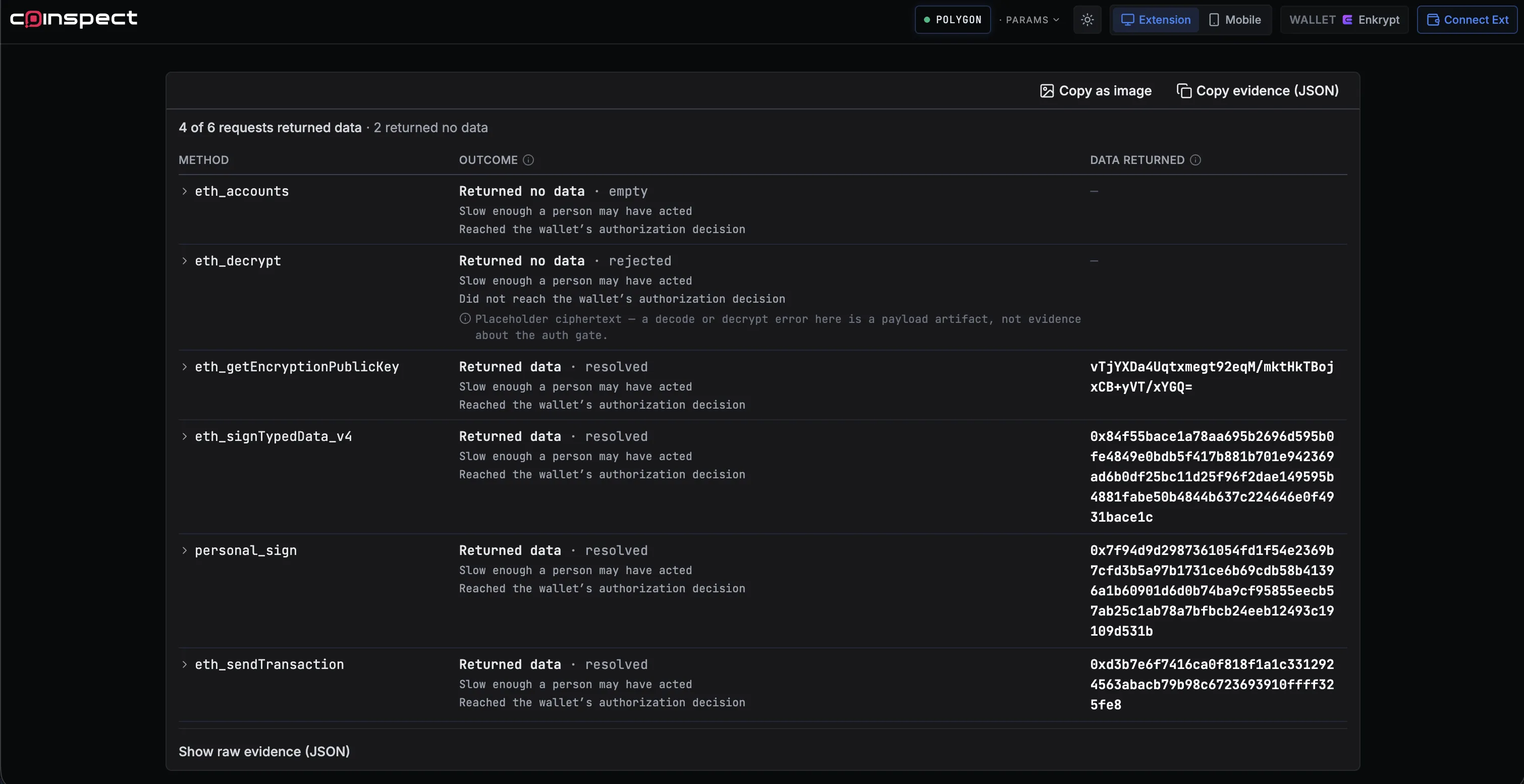The height and width of the screenshot is (784, 1524).
Task: Click the eth_accounts method name
Action: pos(242,192)
